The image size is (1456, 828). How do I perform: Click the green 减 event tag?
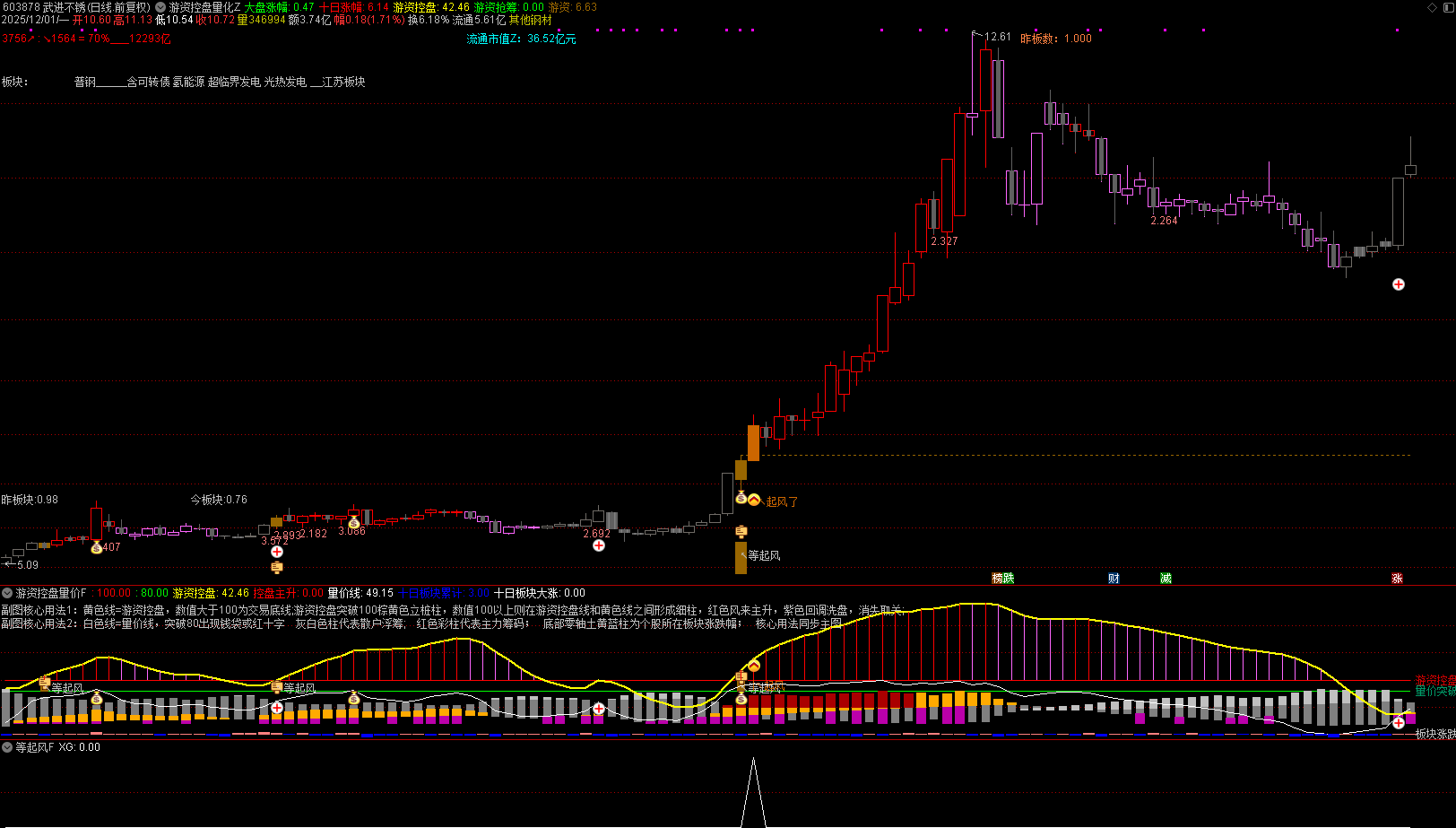(1166, 579)
